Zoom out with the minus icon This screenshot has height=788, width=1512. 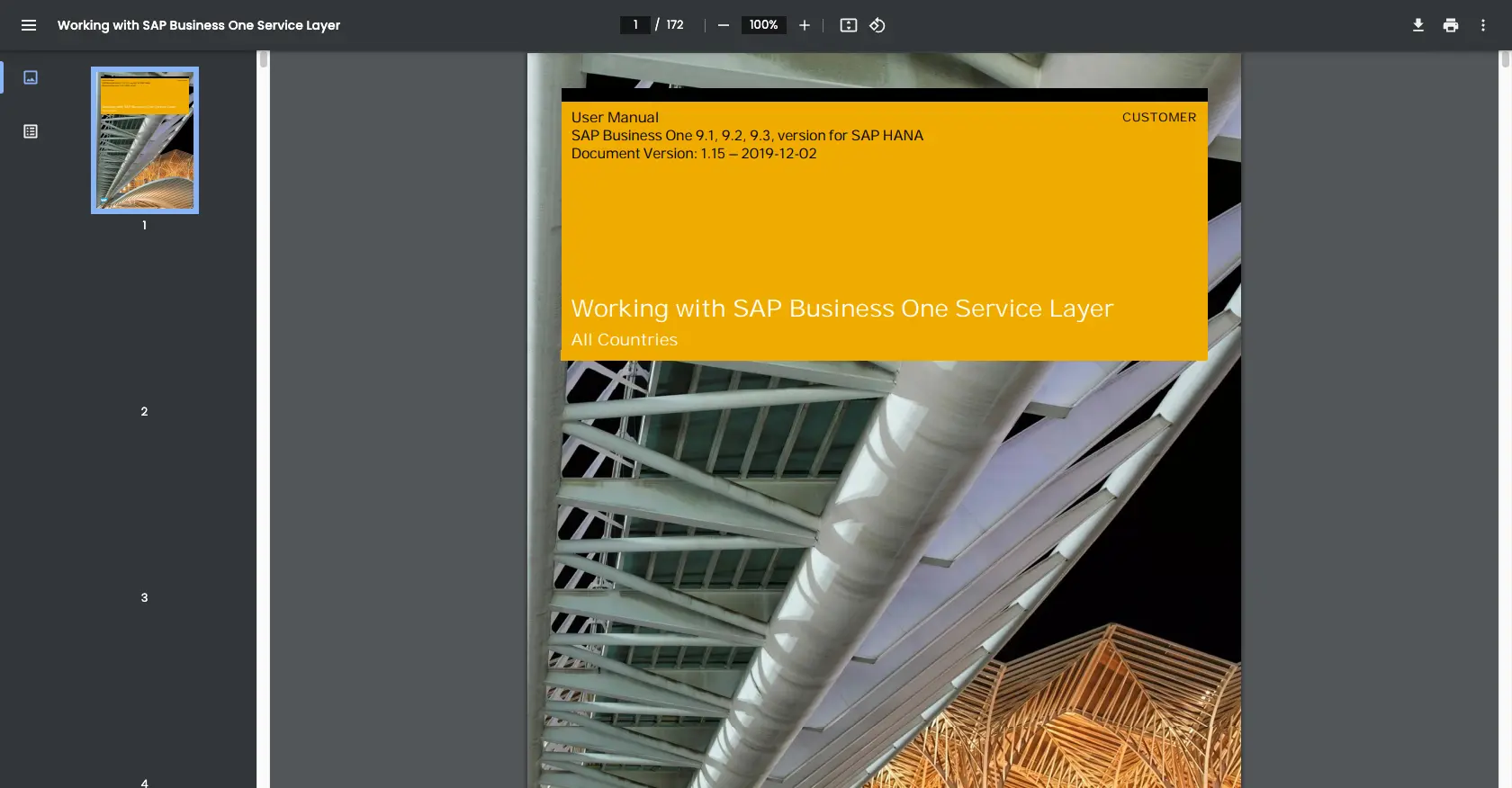click(723, 25)
